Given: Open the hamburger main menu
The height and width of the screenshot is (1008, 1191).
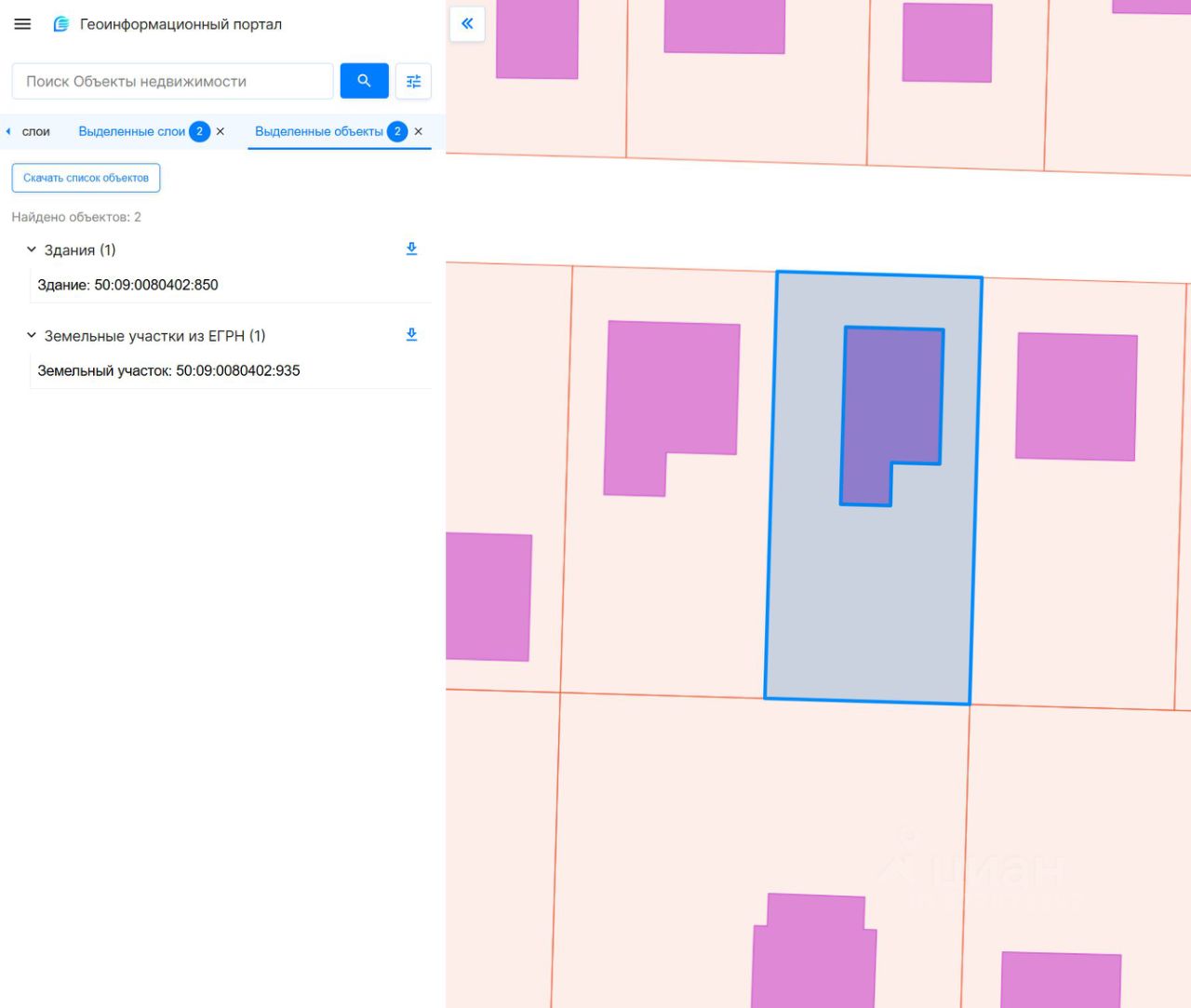Looking at the screenshot, I should (22, 24).
